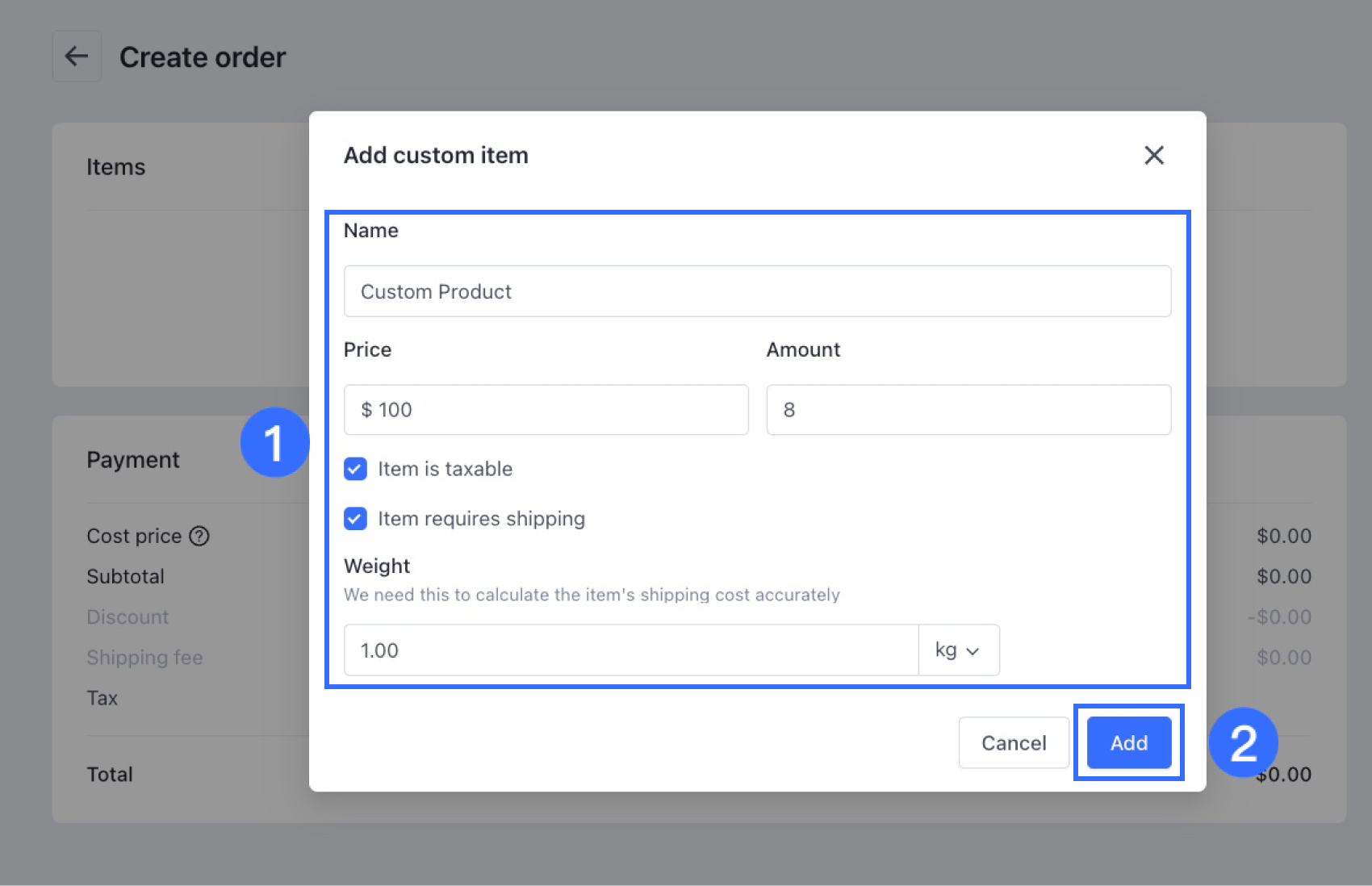
Task: Click the blue step 2 badge
Action: click(x=1243, y=742)
